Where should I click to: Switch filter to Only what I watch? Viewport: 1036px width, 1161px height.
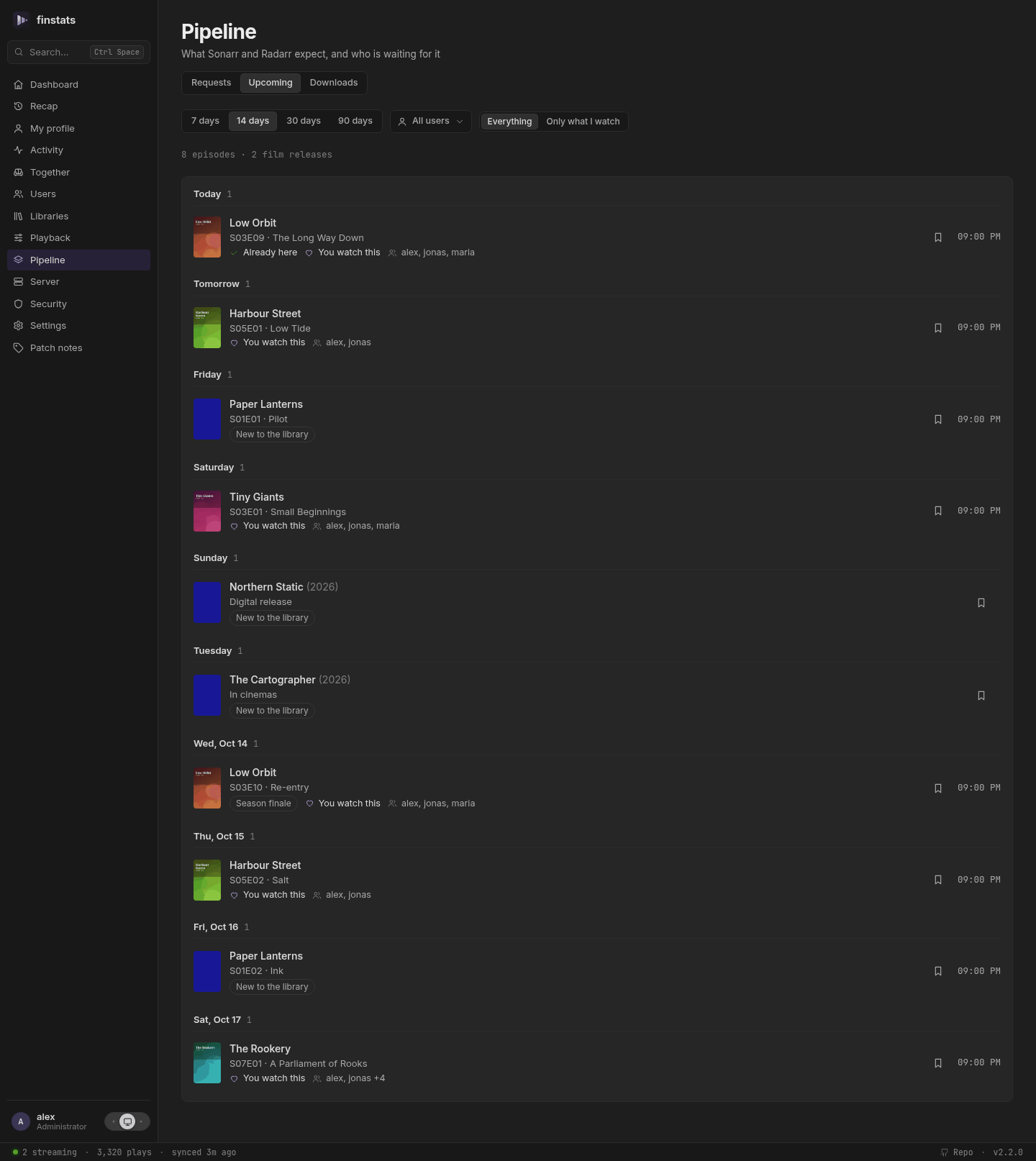[x=583, y=122]
